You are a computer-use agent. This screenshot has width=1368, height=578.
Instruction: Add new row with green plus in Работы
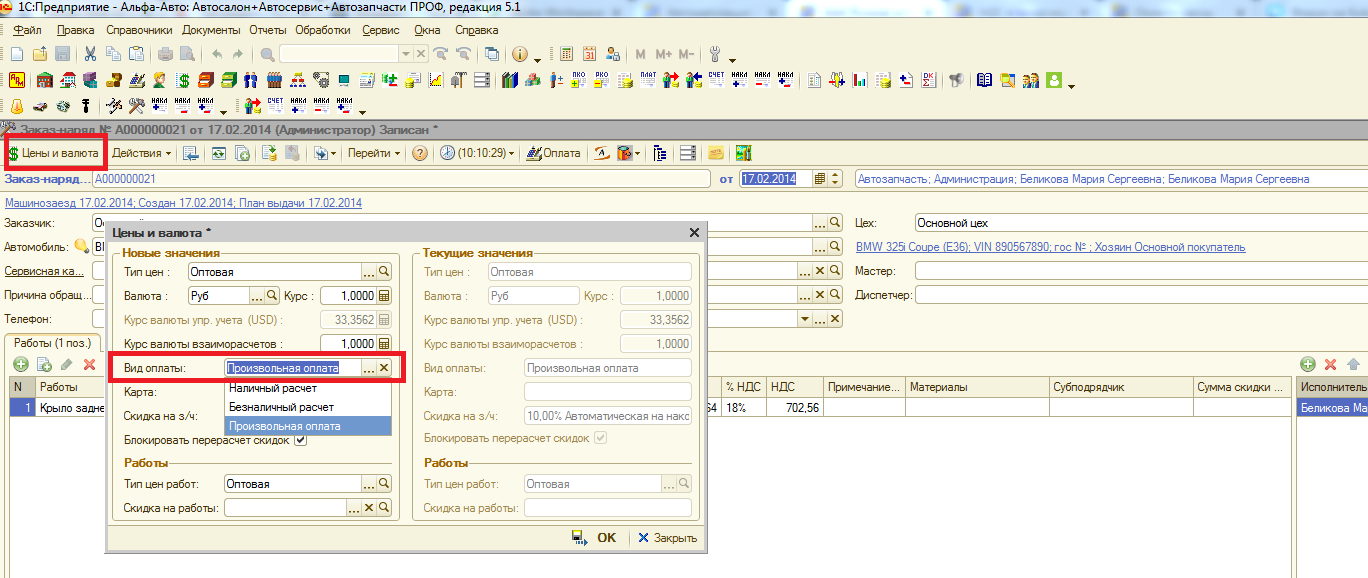pyautogui.click(x=20, y=365)
